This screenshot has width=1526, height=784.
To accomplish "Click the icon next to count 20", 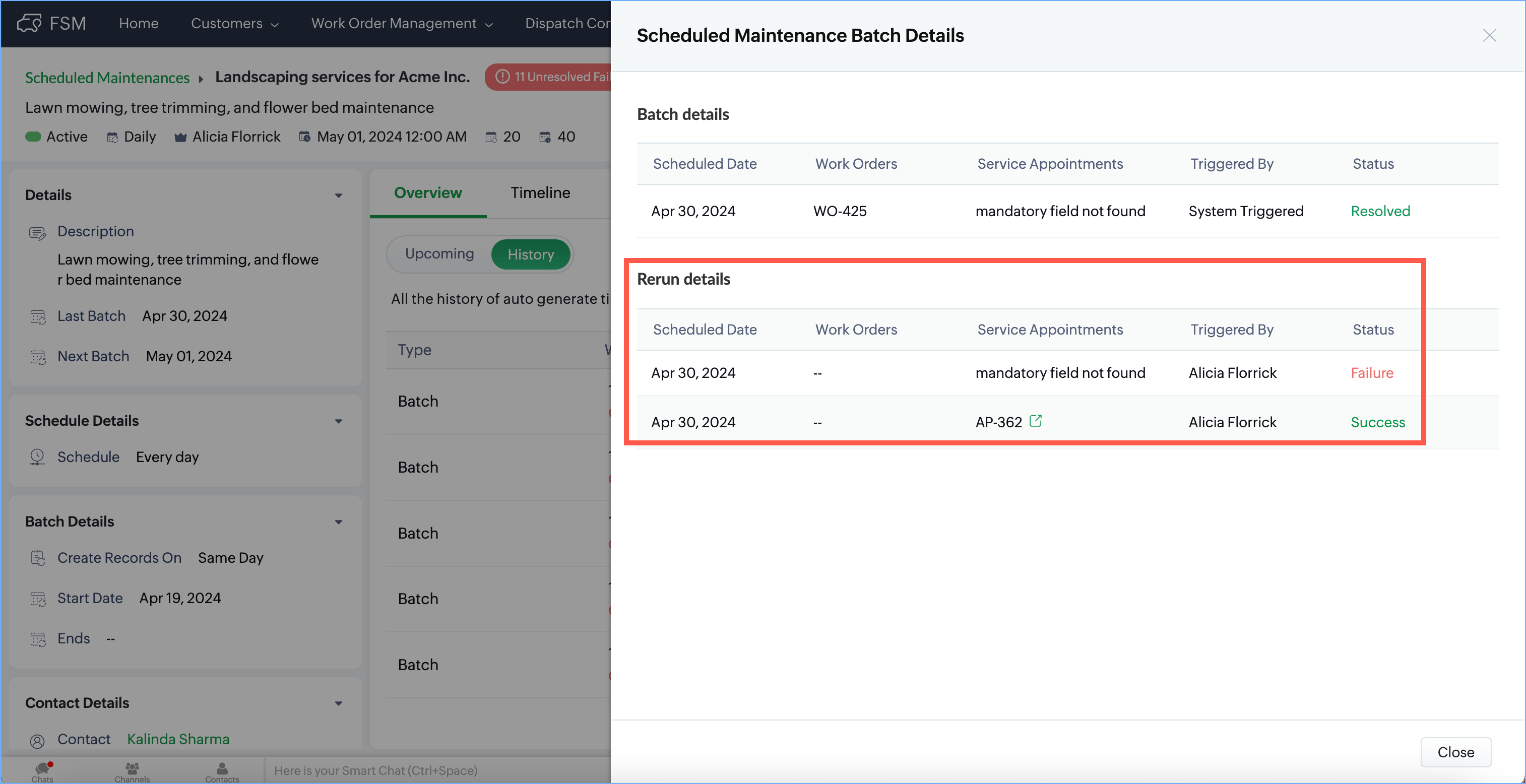I will [x=491, y=138].
